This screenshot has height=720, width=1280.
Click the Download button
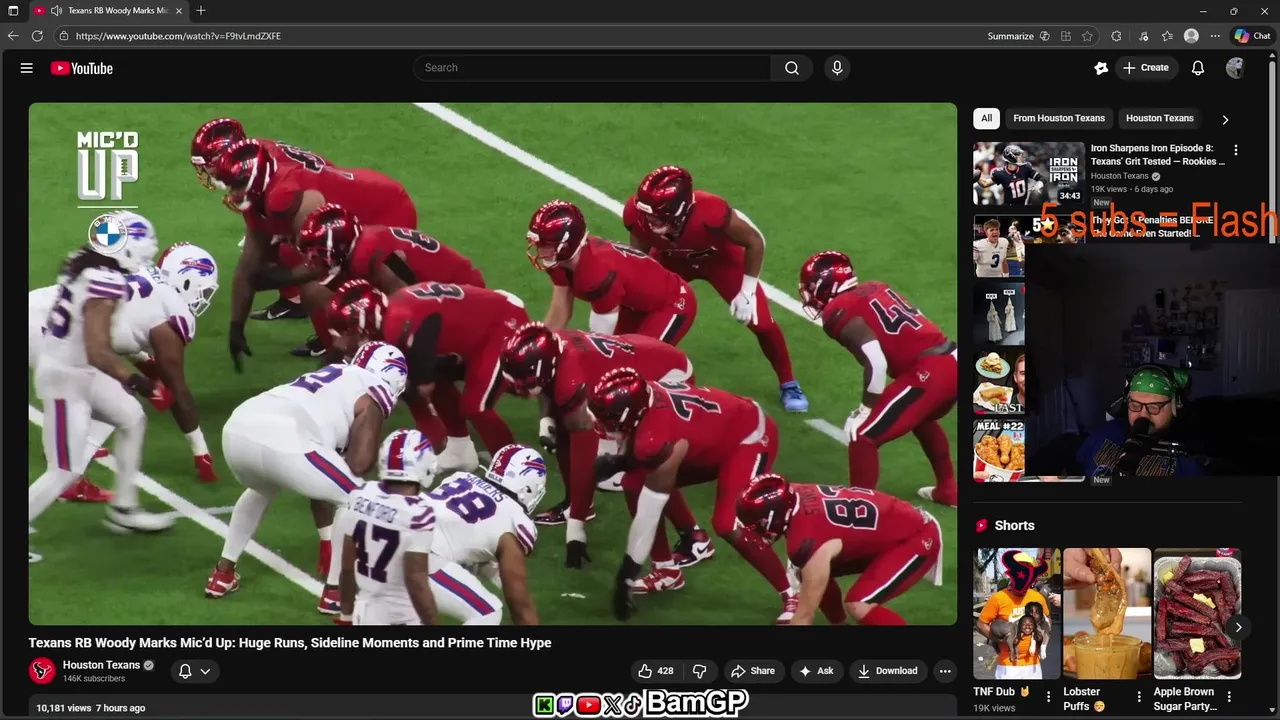(x=888, y=671)
